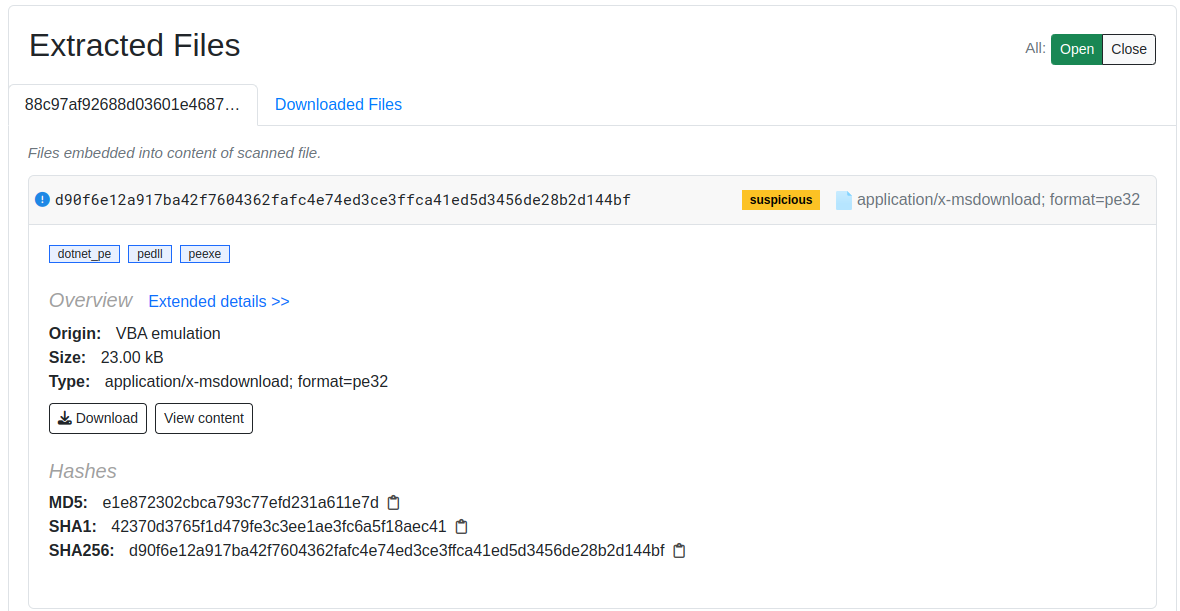Viewport: 1180px width, 611px height.
Task: Select the dotnet_pe tag
Action: pos(84,254)
